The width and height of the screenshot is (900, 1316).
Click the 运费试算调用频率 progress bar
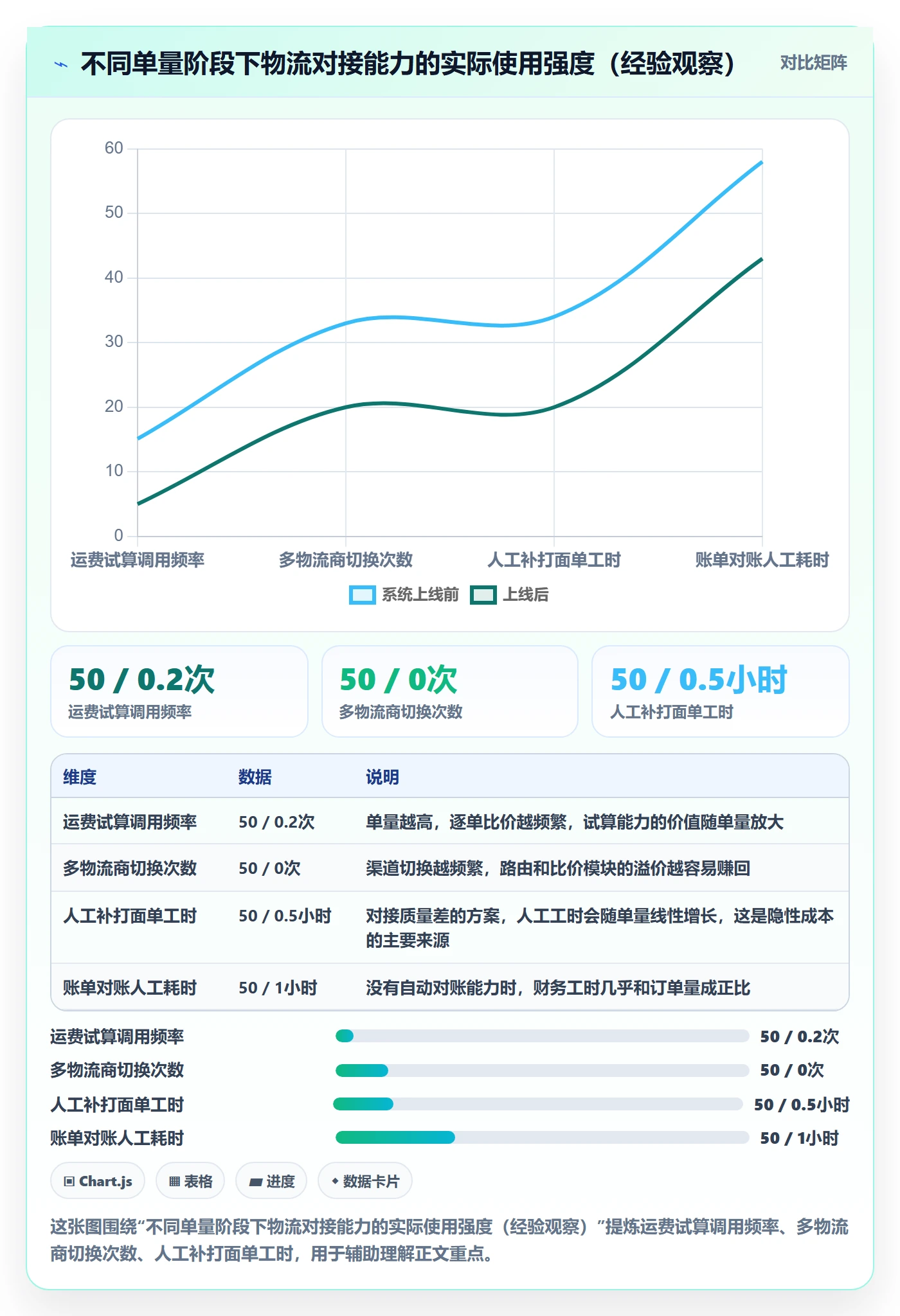pyautogui.click(x=542, y=1036)
